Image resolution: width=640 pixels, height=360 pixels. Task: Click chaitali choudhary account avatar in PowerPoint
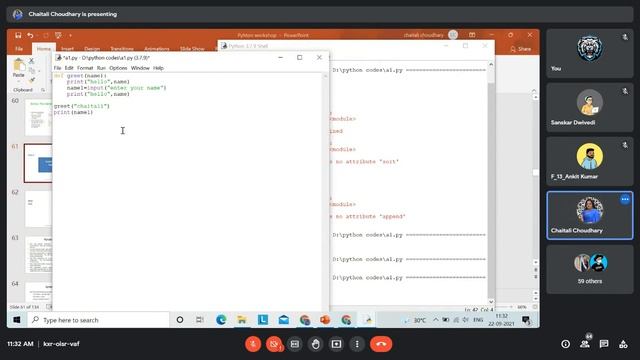point(453,35)
